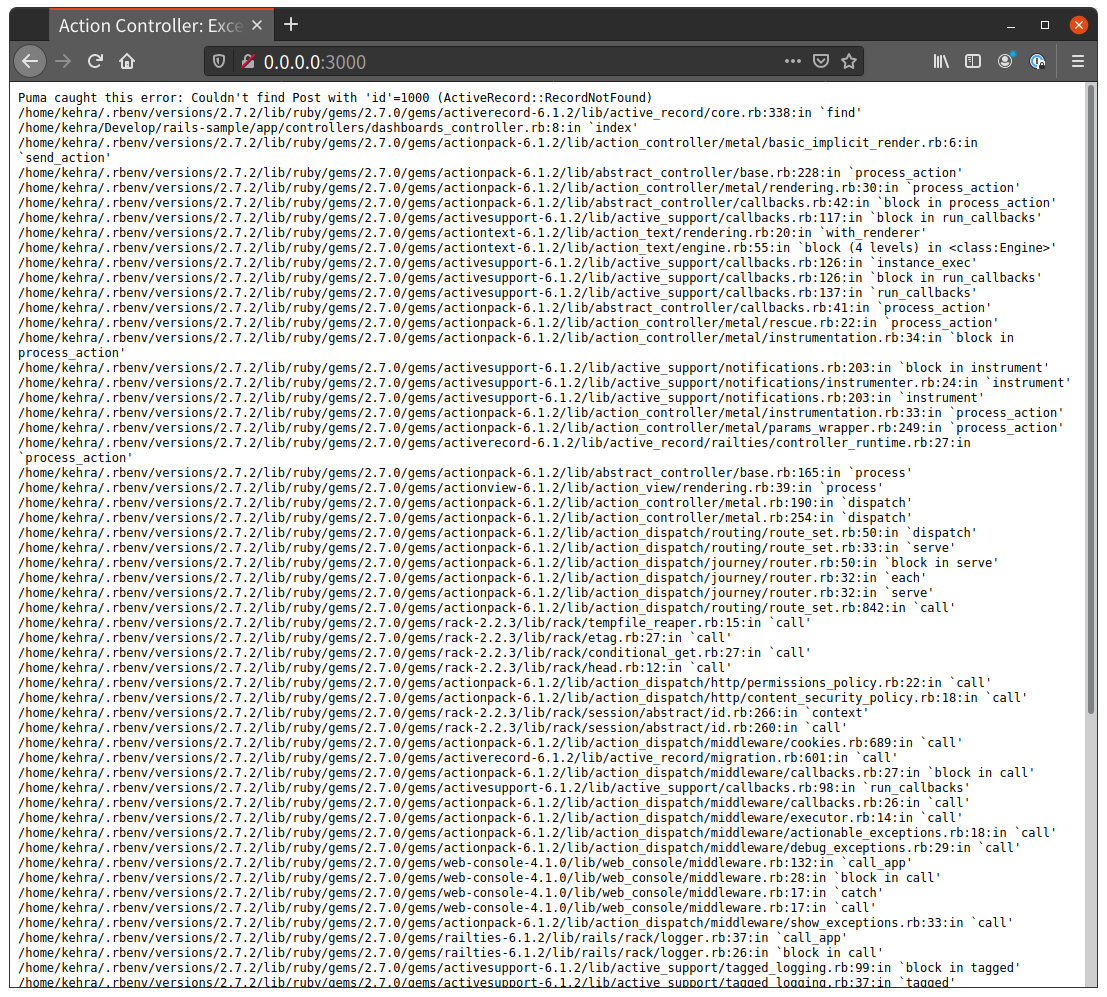The image size is (1107, 997).
Task: Click the params_wrapper.rb:249 trace line
Action: (x=541, y=428)
